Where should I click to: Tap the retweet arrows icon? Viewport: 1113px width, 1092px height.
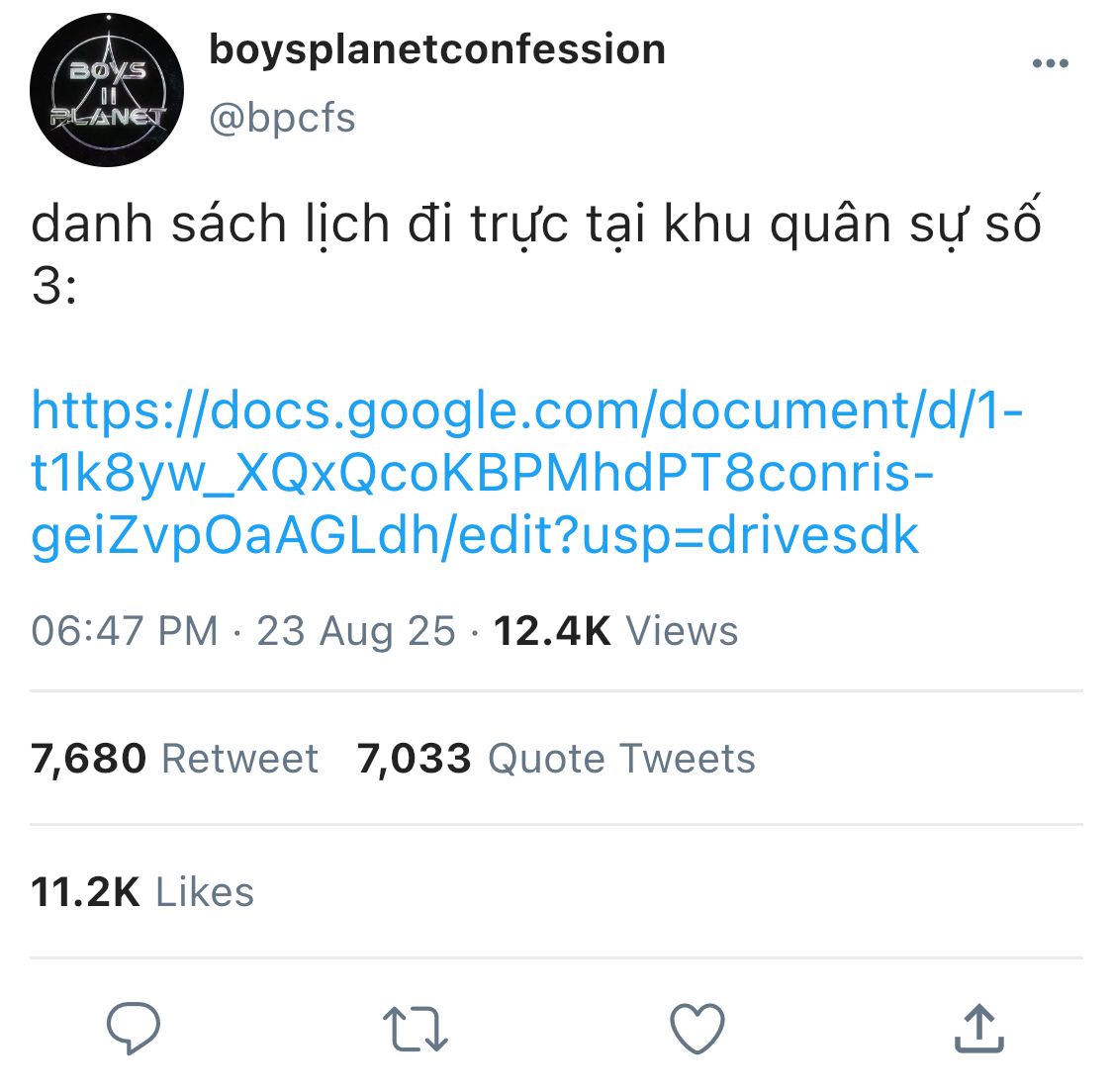pyautogui.click(x=416, y=1028)
